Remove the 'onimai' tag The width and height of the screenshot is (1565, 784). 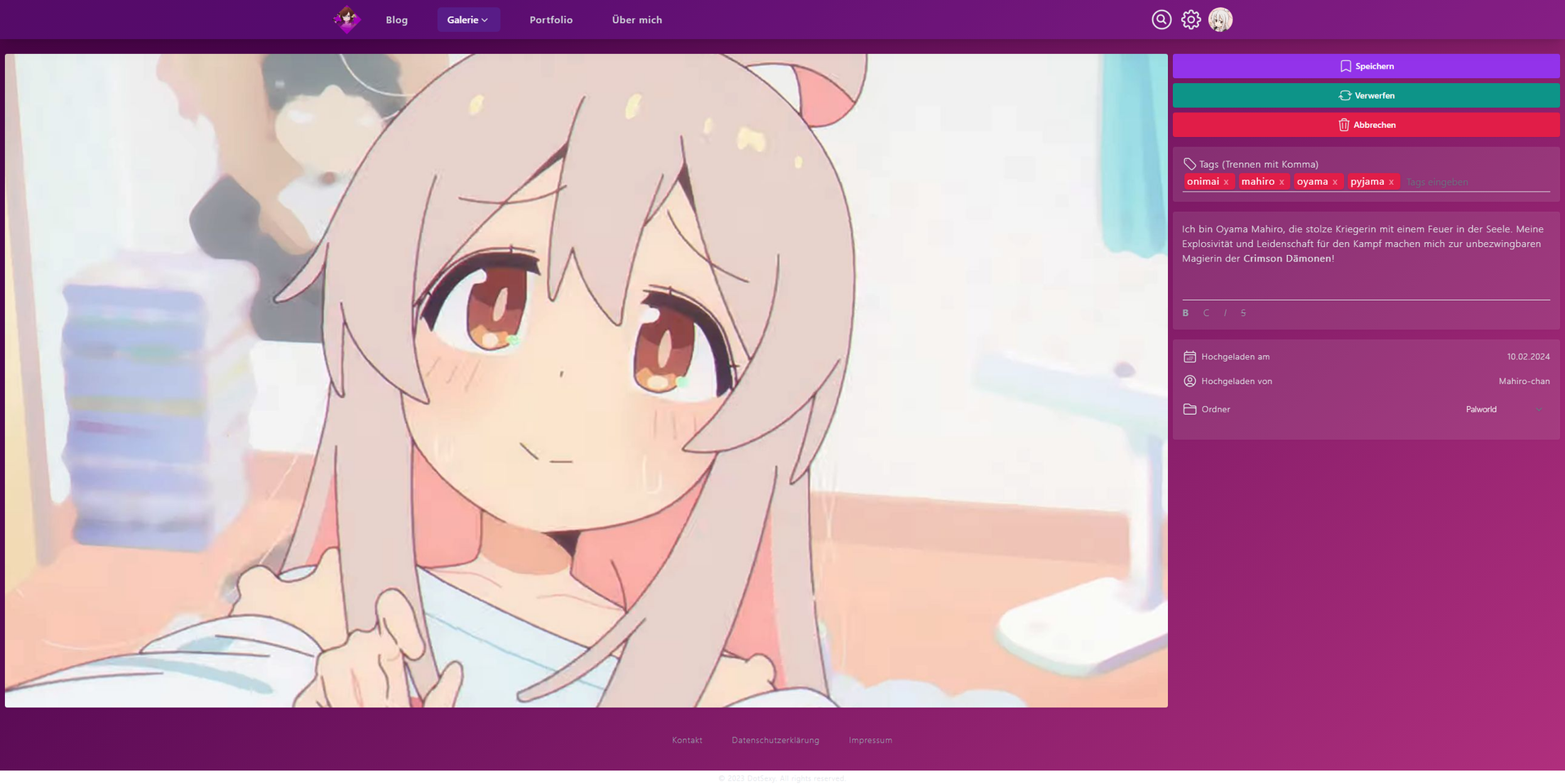pyautogui.click(x=1226, y=183)
